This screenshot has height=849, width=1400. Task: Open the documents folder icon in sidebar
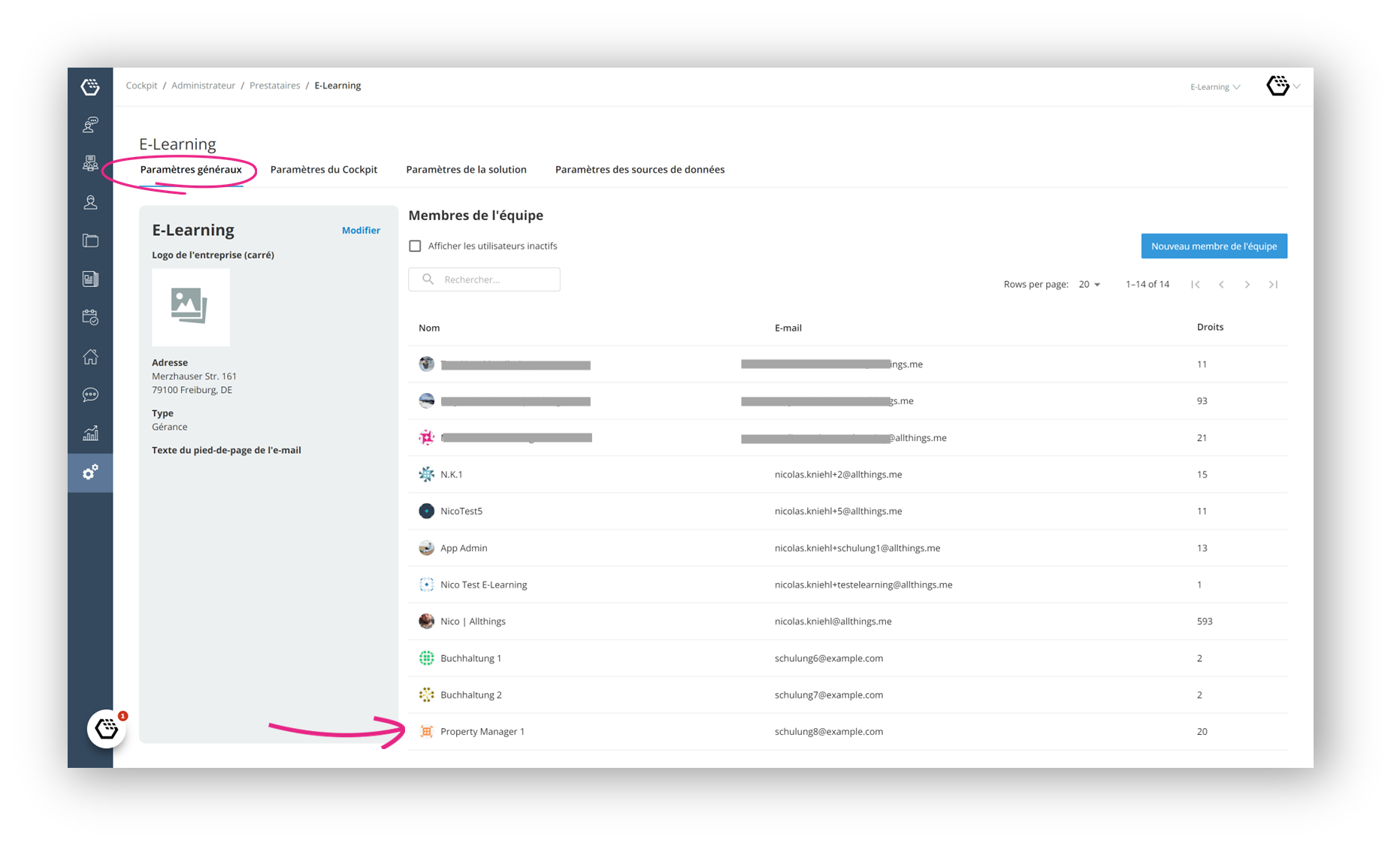[x=90, y=240]
